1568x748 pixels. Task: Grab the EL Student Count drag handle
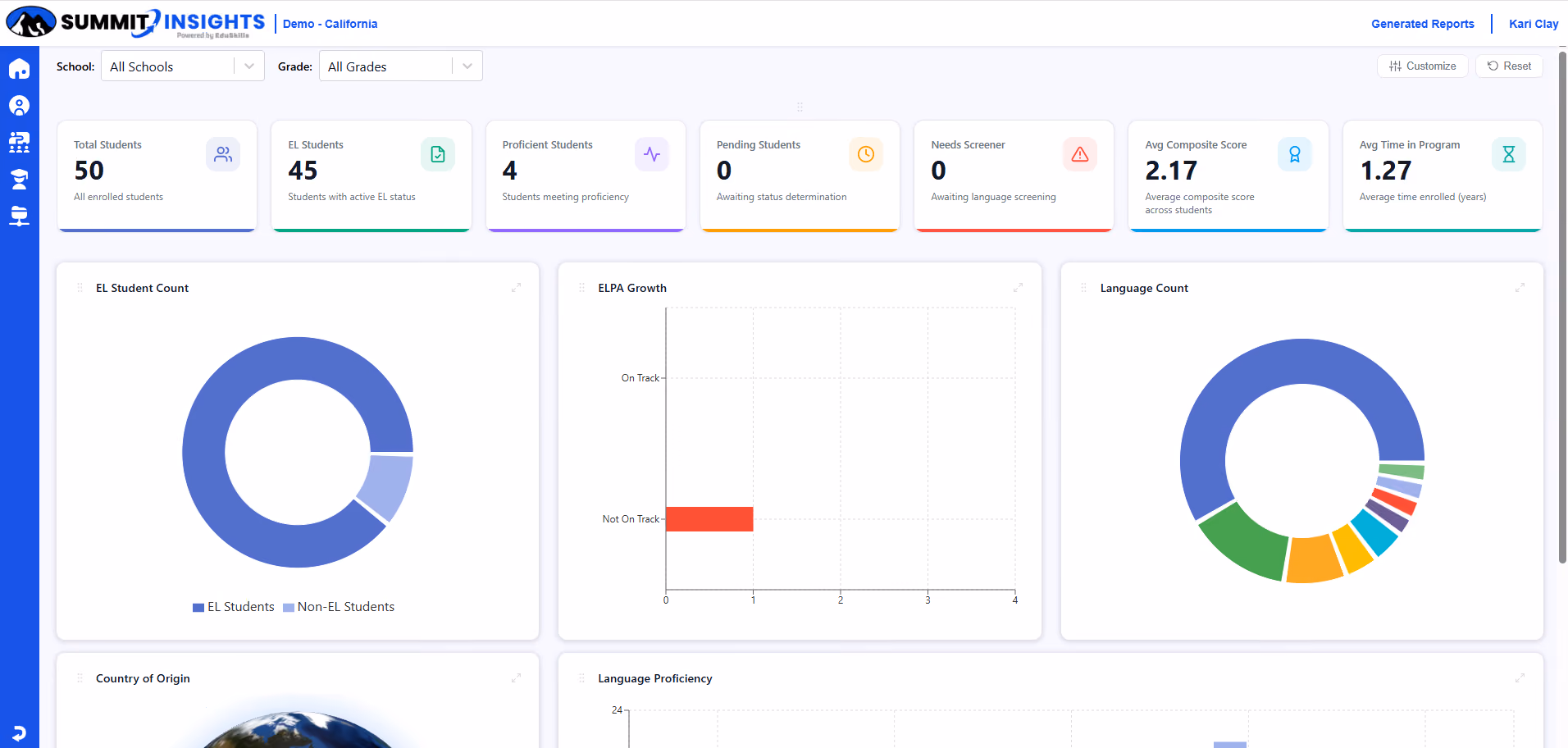click(x=80, y=288)
